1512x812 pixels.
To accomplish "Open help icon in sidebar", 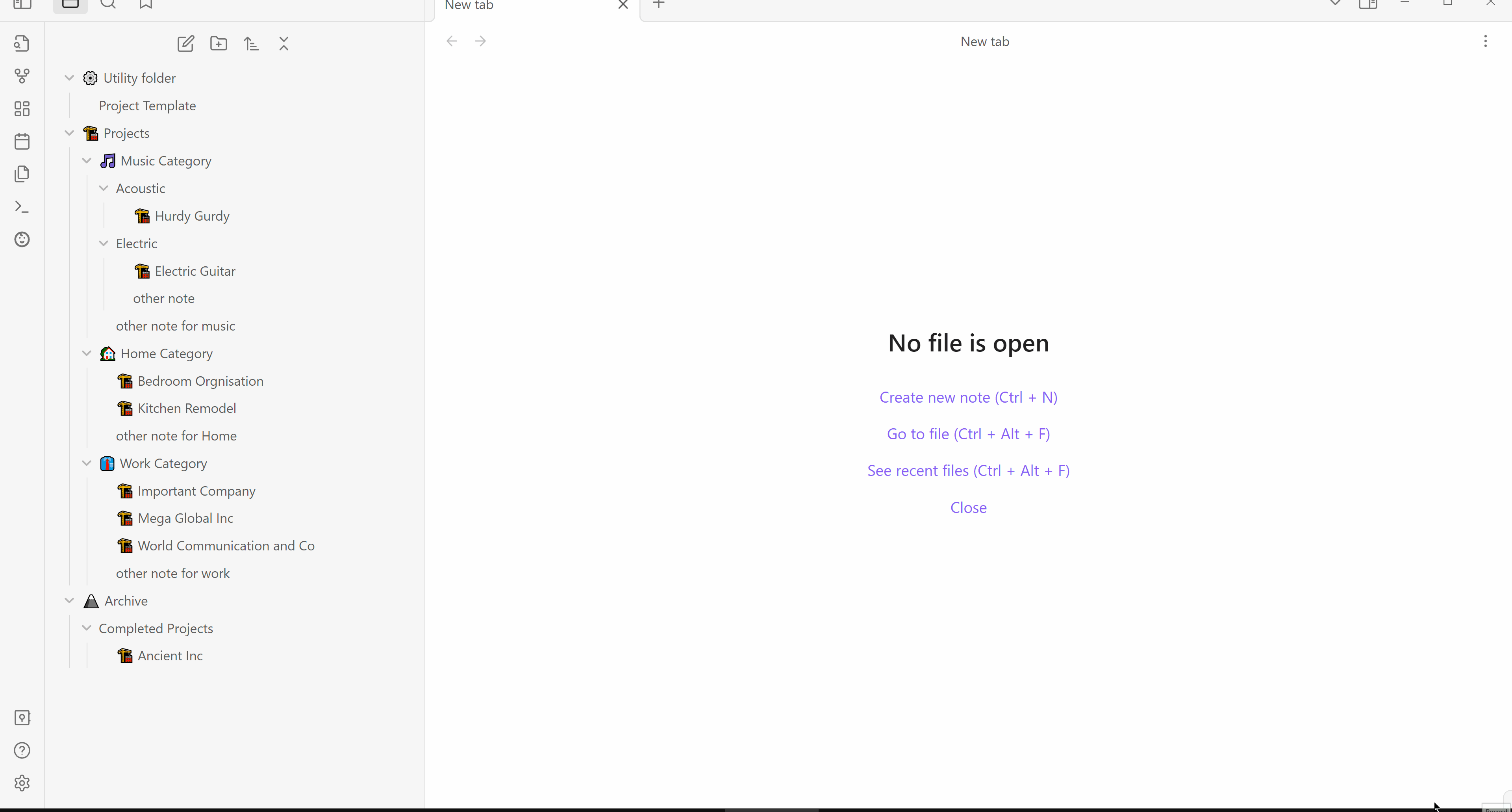I will (22, 751).
